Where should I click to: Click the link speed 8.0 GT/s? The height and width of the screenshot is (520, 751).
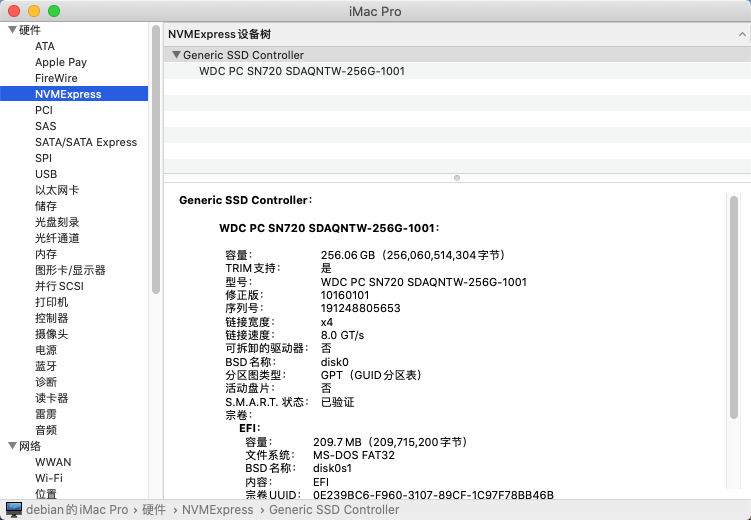point(342,335)
